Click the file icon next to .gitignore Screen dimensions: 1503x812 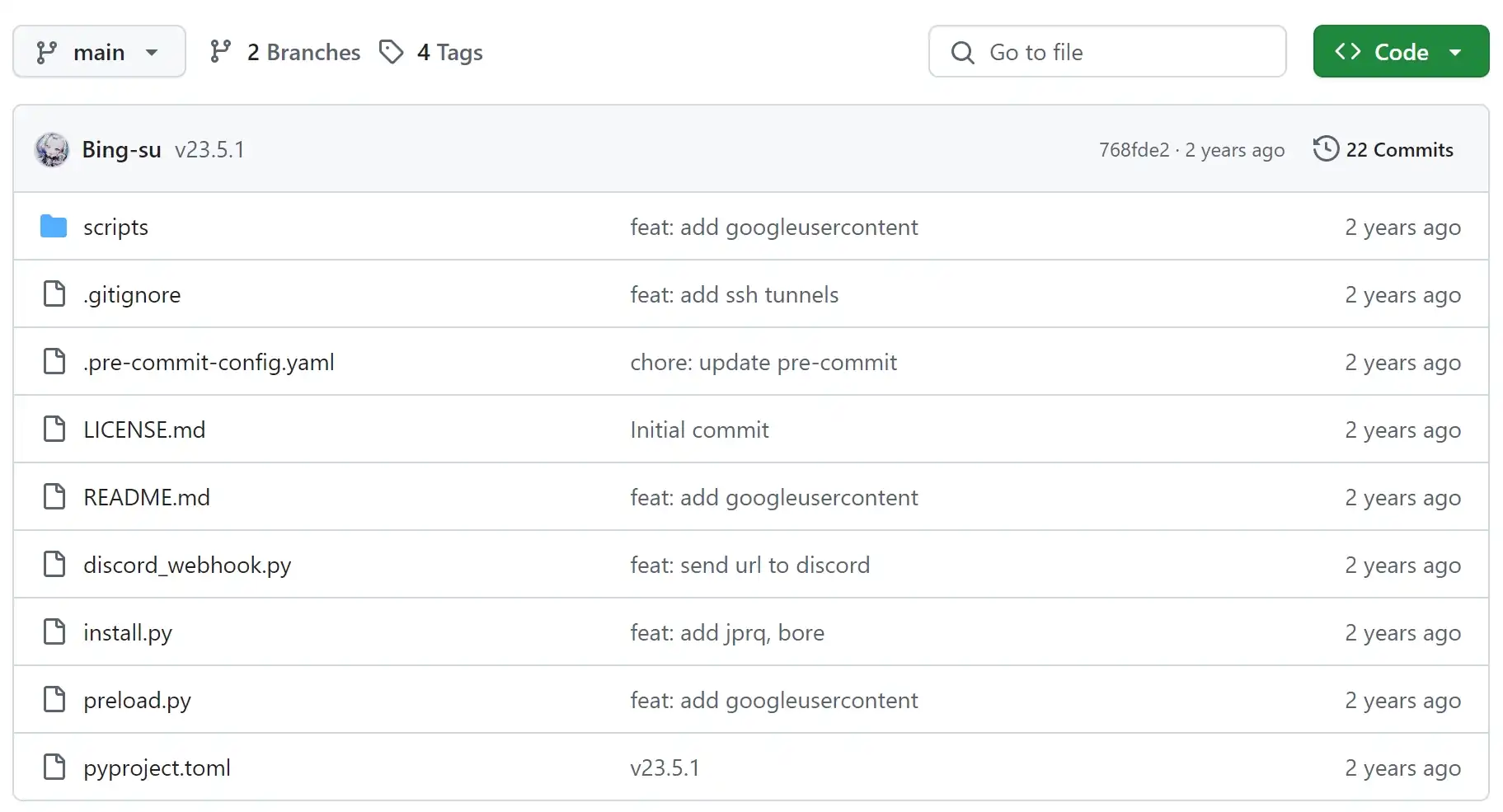point(54,294)
